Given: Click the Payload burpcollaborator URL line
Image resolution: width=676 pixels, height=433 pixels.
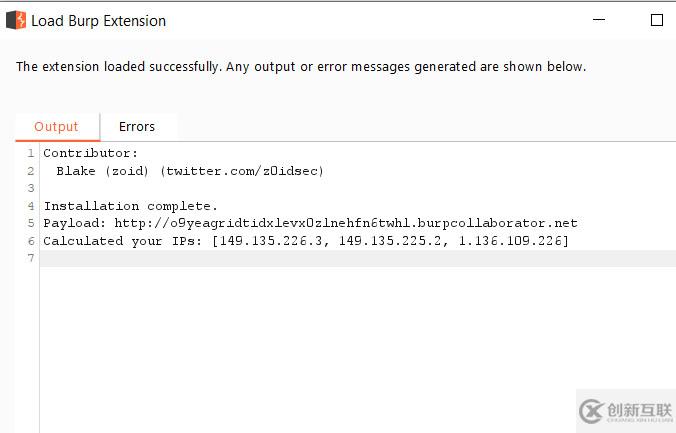Looking at the screenshot, I should [310, 223].
